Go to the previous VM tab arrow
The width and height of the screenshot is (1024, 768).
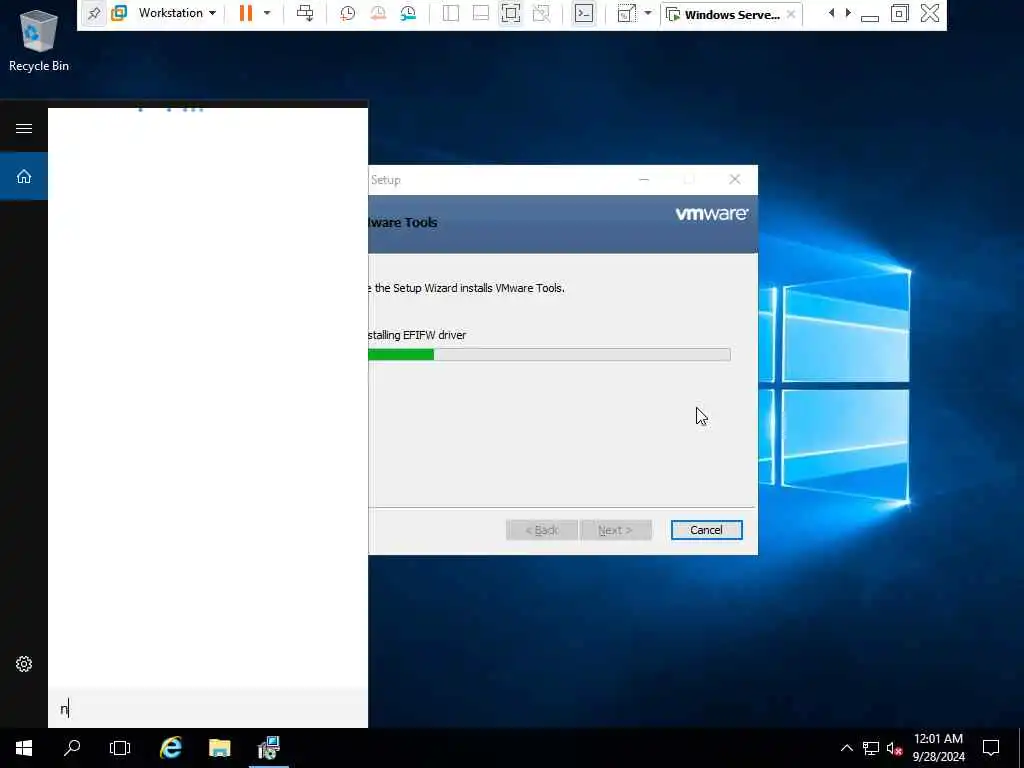pyautogui.click(x=831, y=13)
